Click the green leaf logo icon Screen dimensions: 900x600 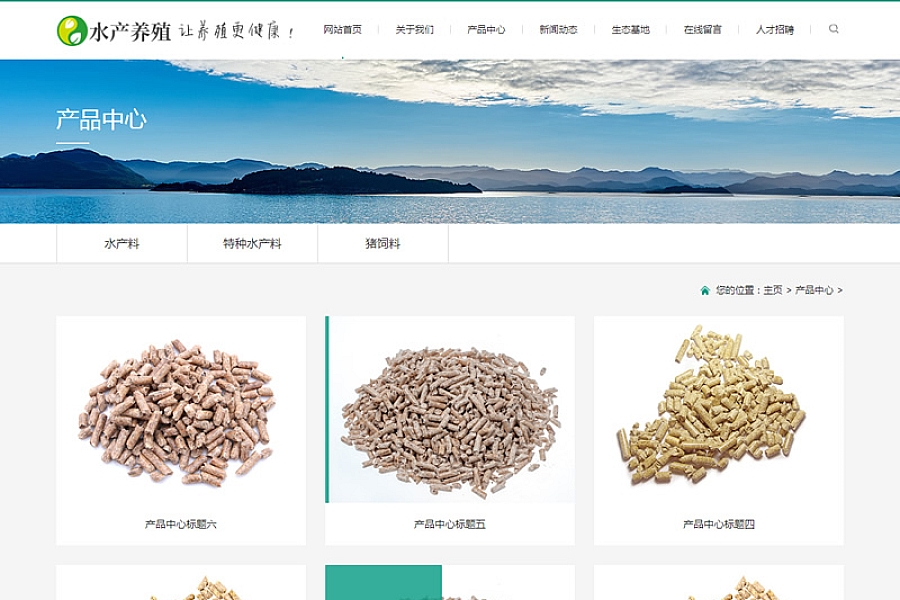pyautogui.click(x=72, y=30)
